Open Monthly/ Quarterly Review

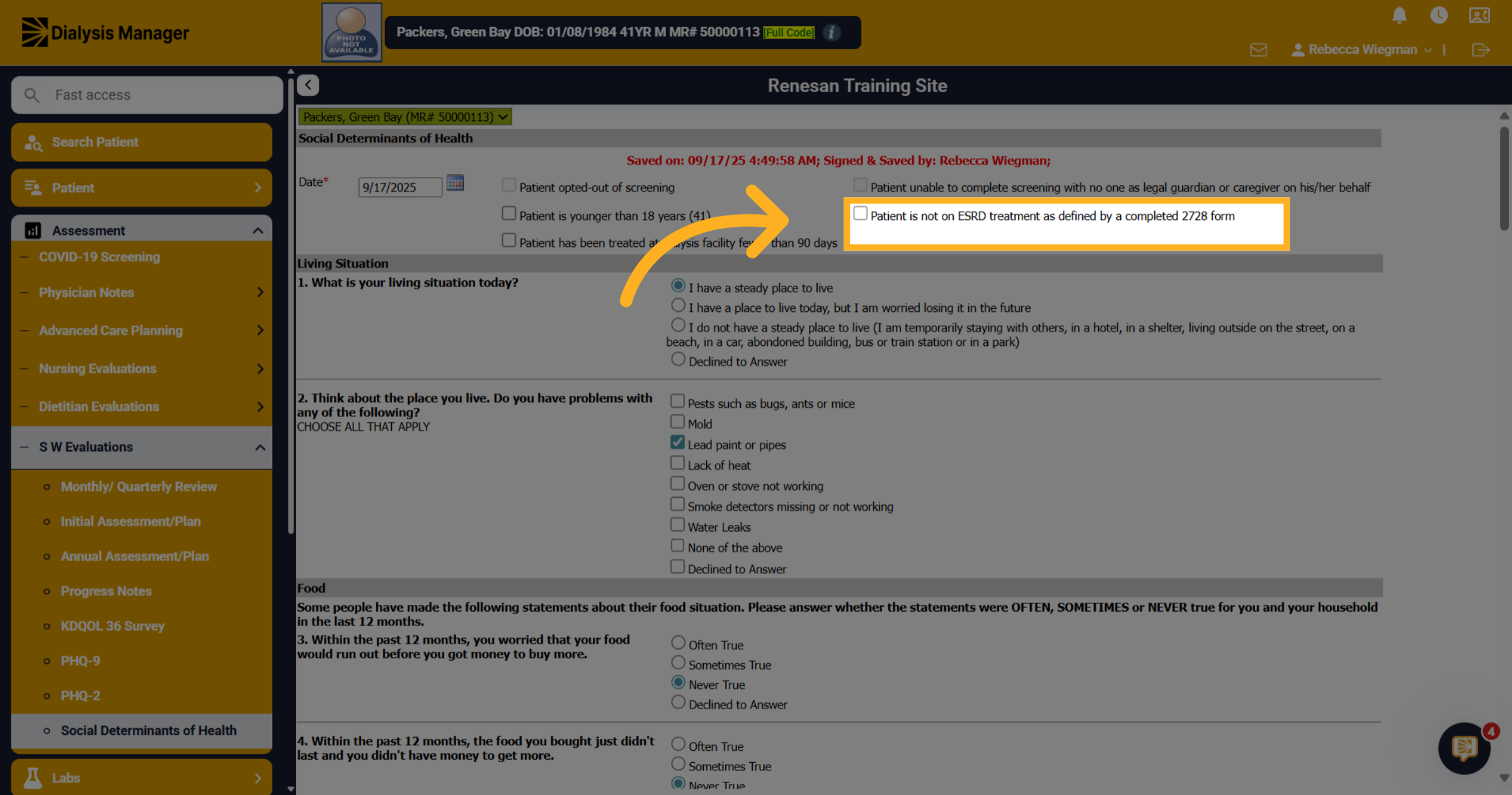[139, 487]
